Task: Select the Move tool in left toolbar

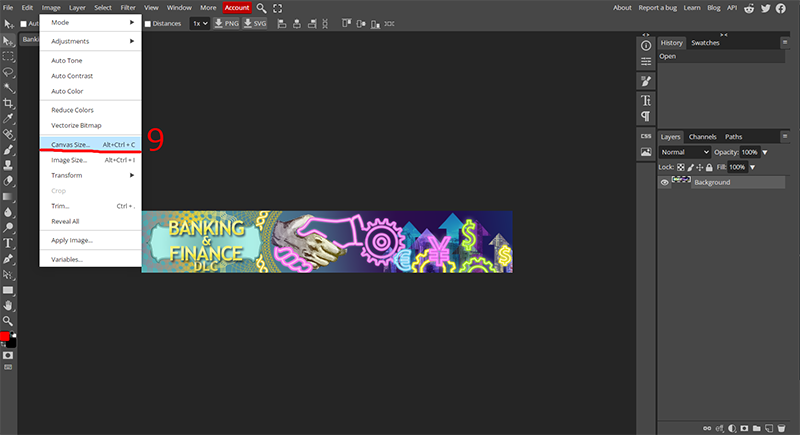Action: (8, 41)
